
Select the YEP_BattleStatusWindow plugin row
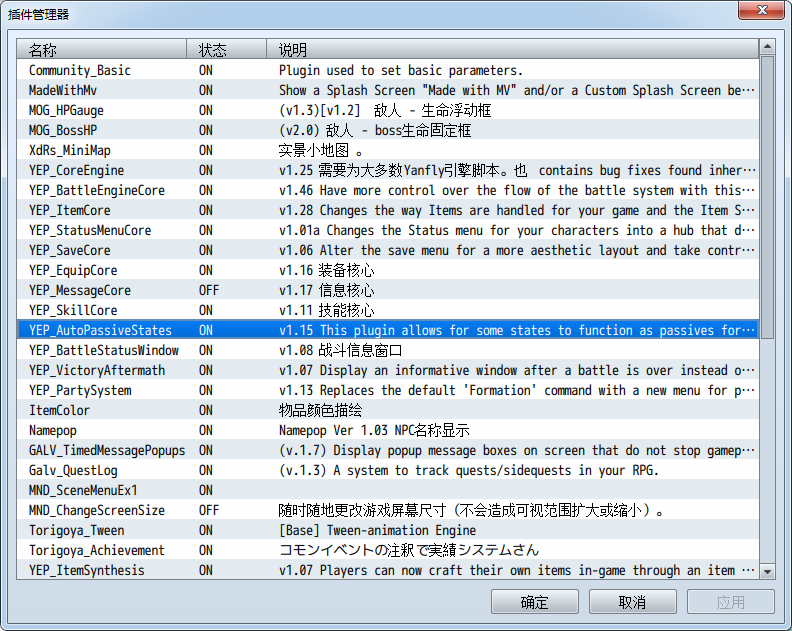[x=387, y=350]
